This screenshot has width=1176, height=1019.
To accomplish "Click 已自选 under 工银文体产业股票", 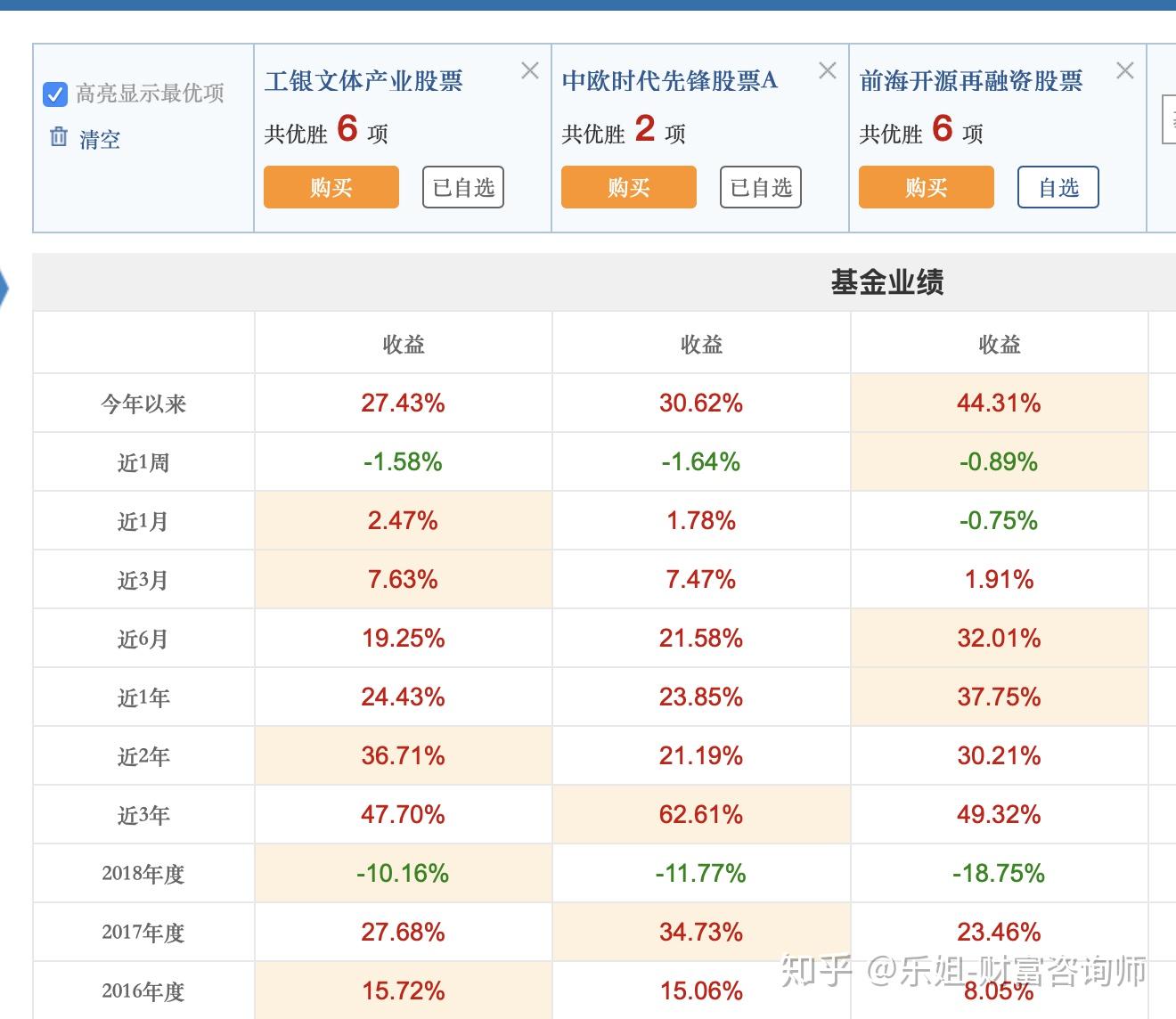I will 463,187.
